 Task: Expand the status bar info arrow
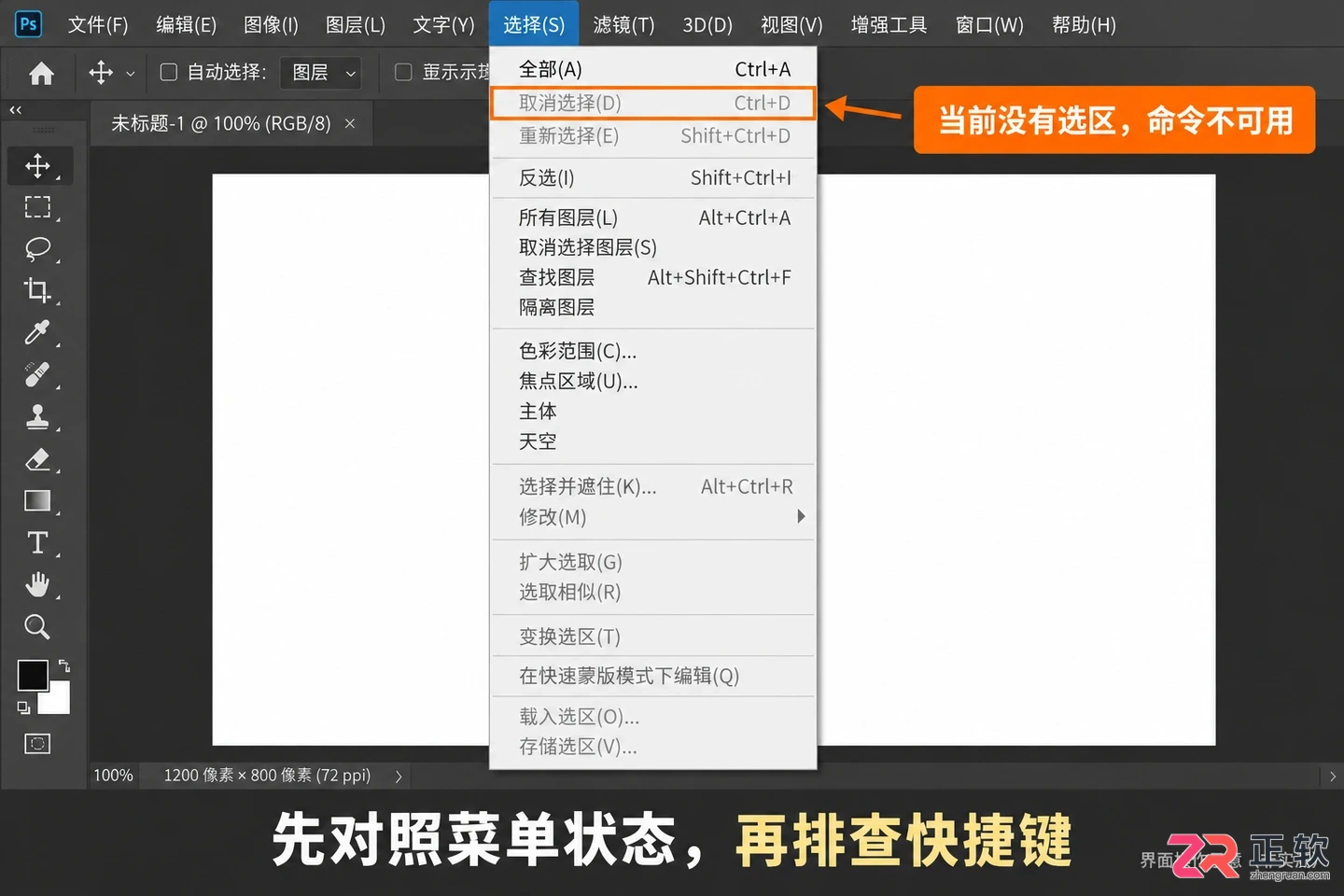tap(399, 776)
